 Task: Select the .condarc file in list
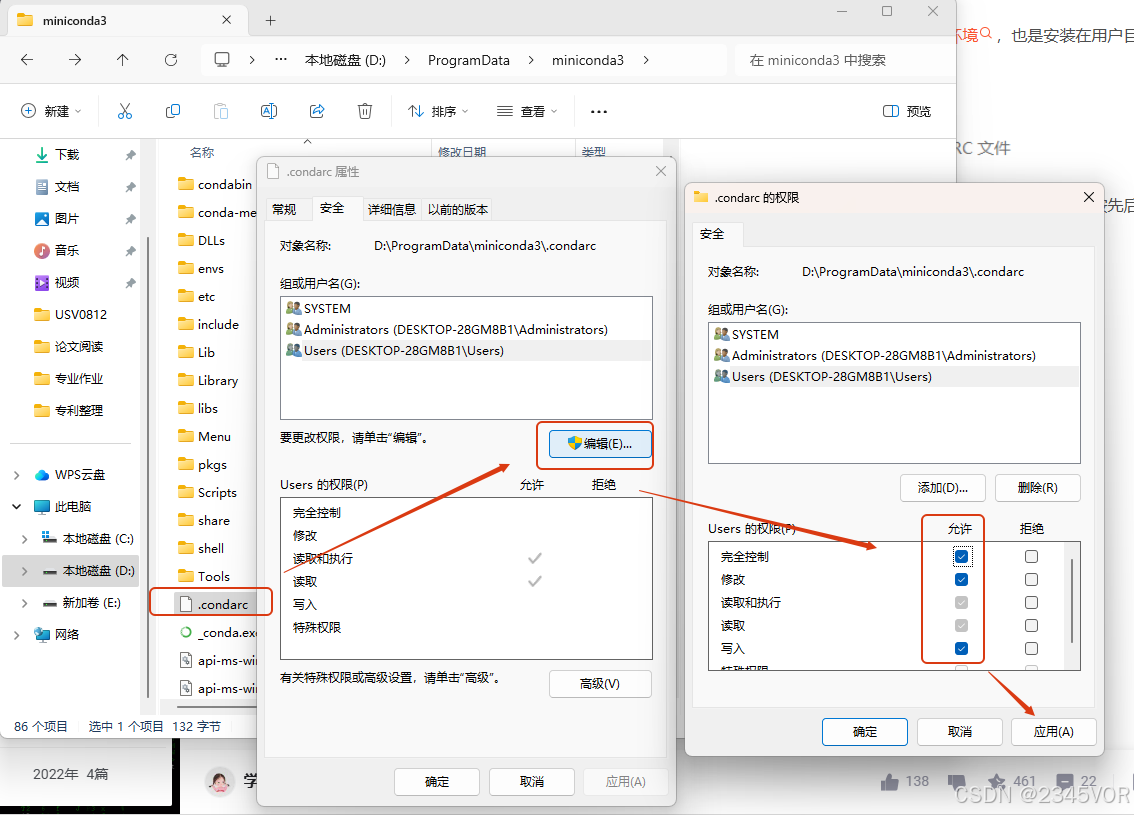[x=214, y=604]
